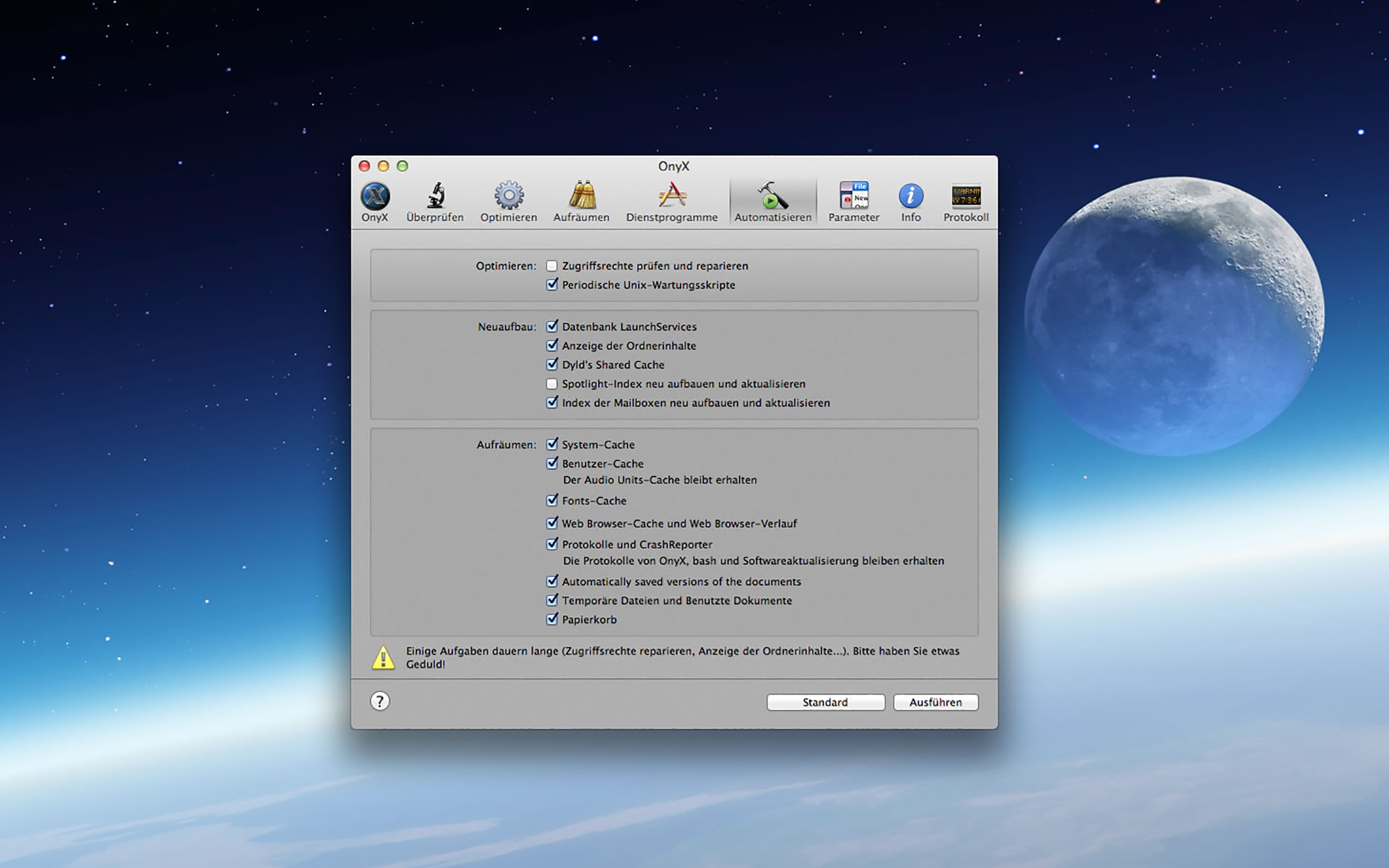
Task: Click the Standard button
Action: pyautogui.click(x=825, y=702)
